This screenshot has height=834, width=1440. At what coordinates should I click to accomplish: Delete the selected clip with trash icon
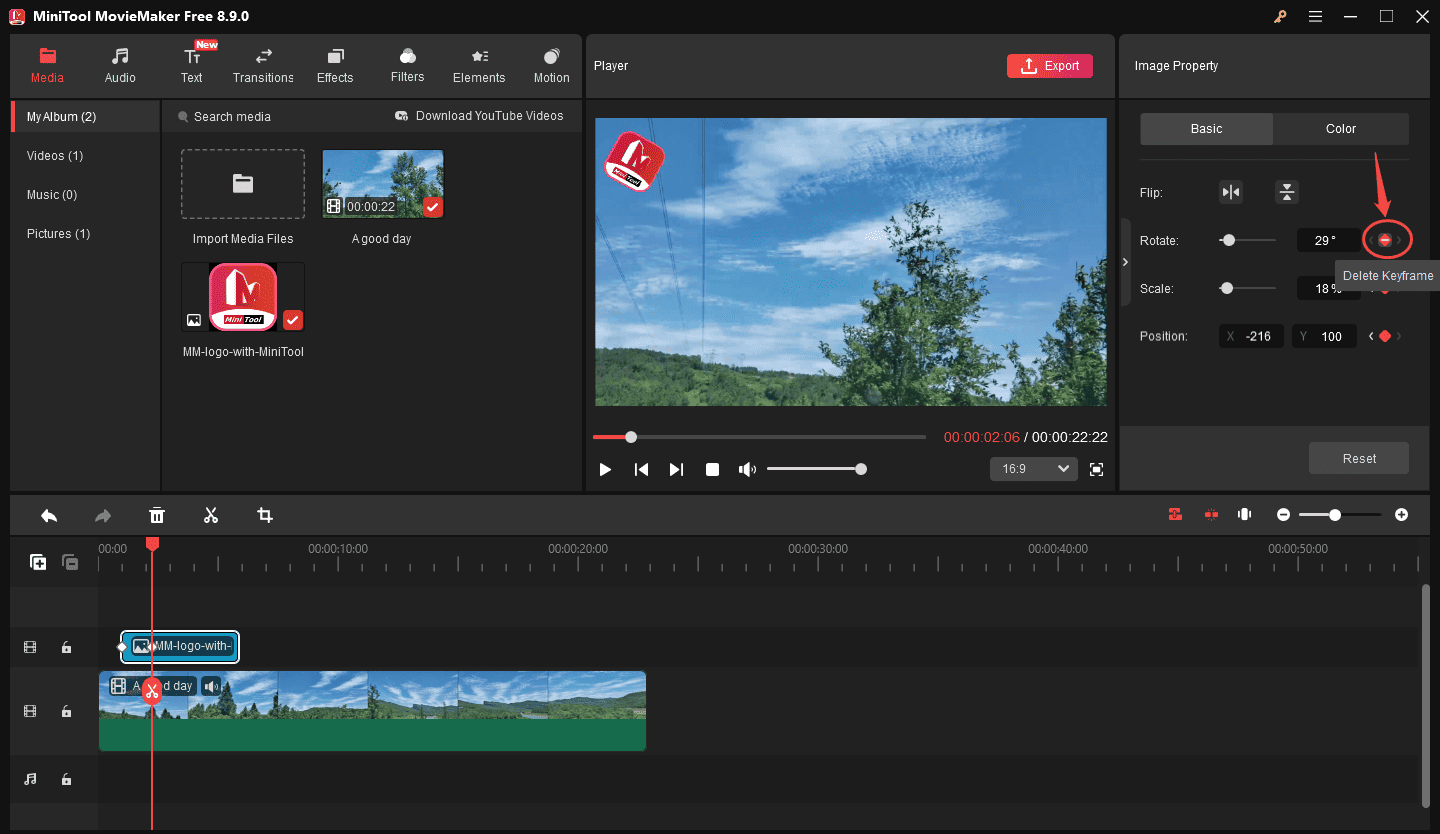pyautogui.click(x=157, y=515)
